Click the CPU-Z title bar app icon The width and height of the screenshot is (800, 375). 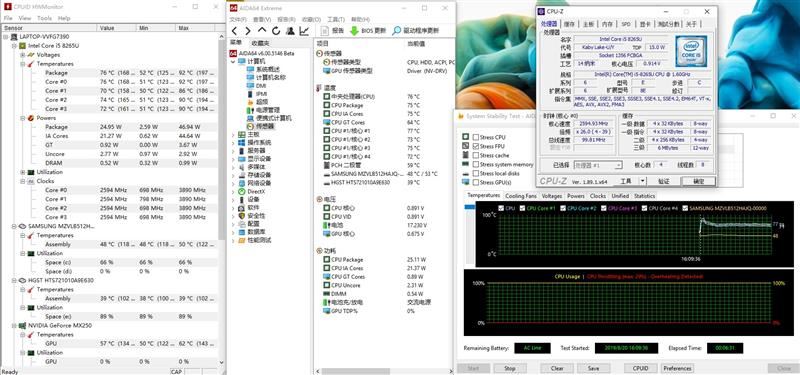(x=541, y=11)
